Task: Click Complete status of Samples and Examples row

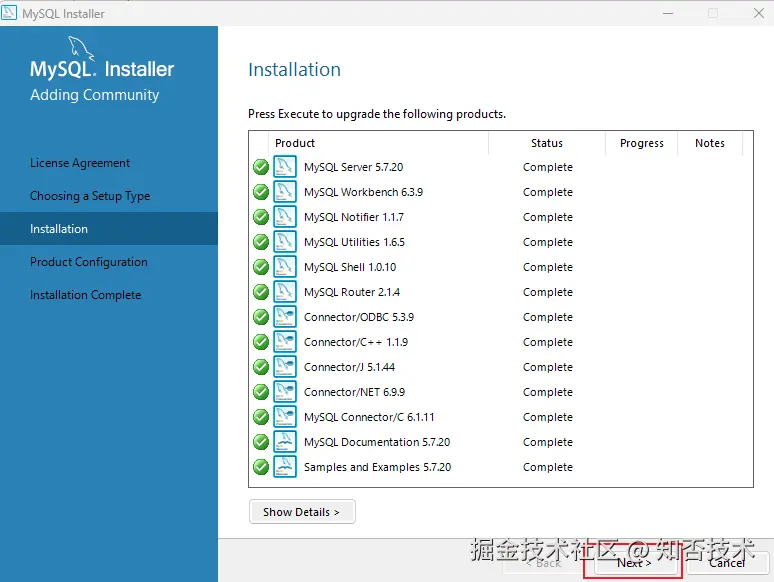Action: (548, 467)
